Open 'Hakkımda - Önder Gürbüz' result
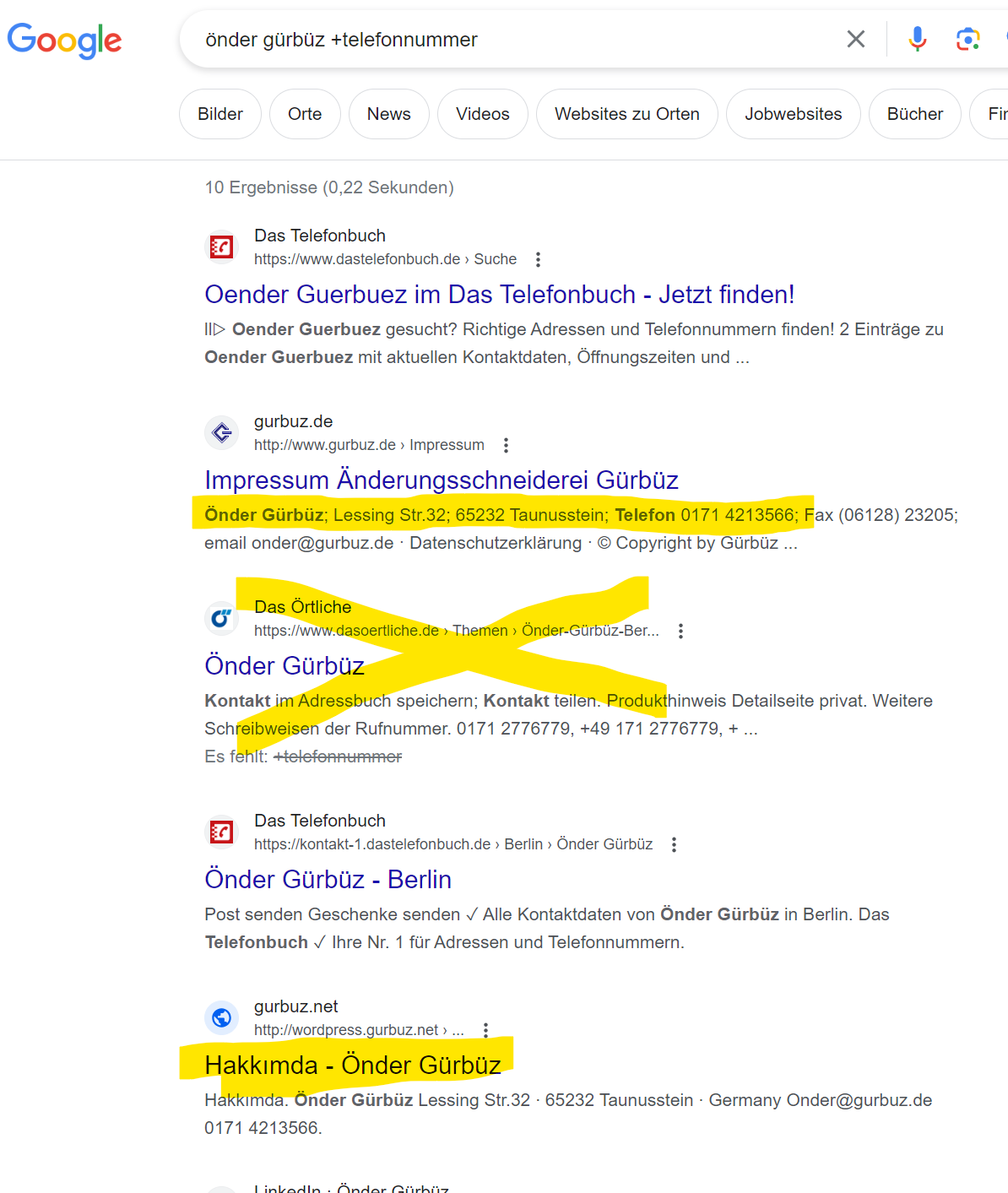The image size is (1008, 1193). (x=353, y=1066)
